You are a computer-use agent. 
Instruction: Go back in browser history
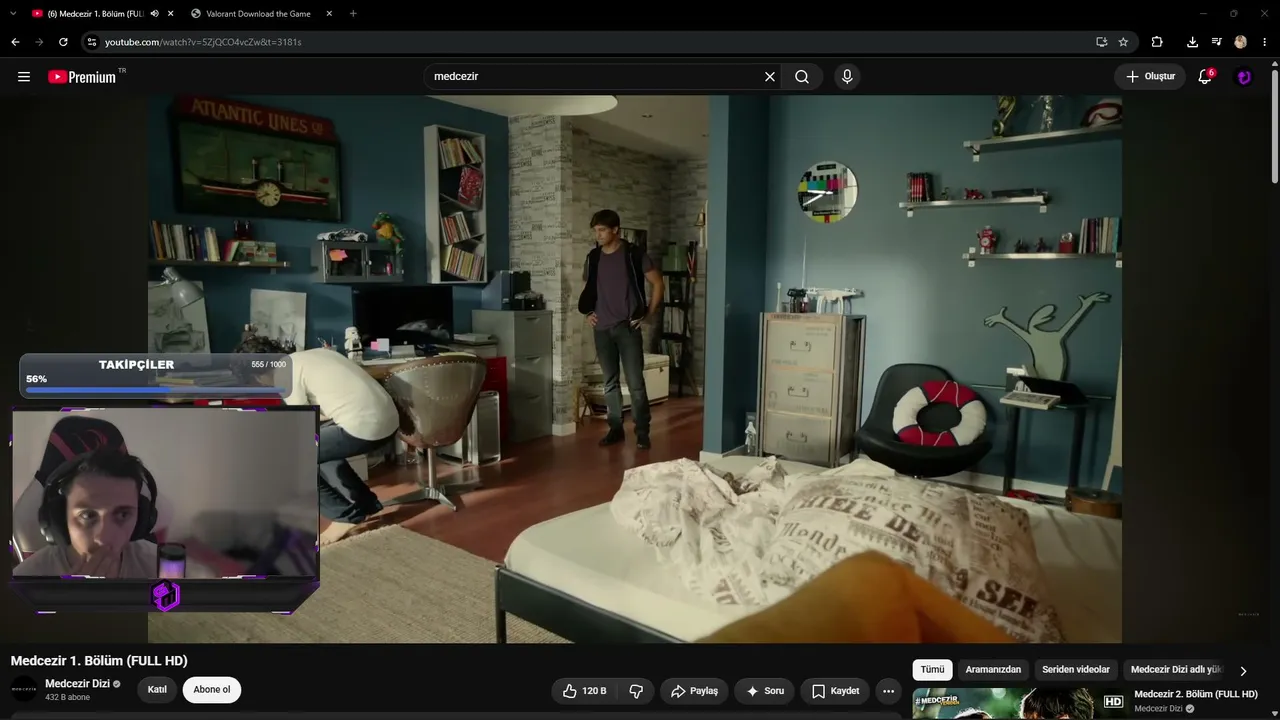(x=15, y=42)
